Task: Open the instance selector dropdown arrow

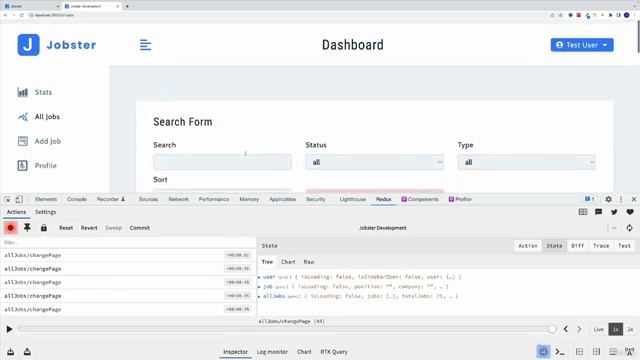Action: 614,228
